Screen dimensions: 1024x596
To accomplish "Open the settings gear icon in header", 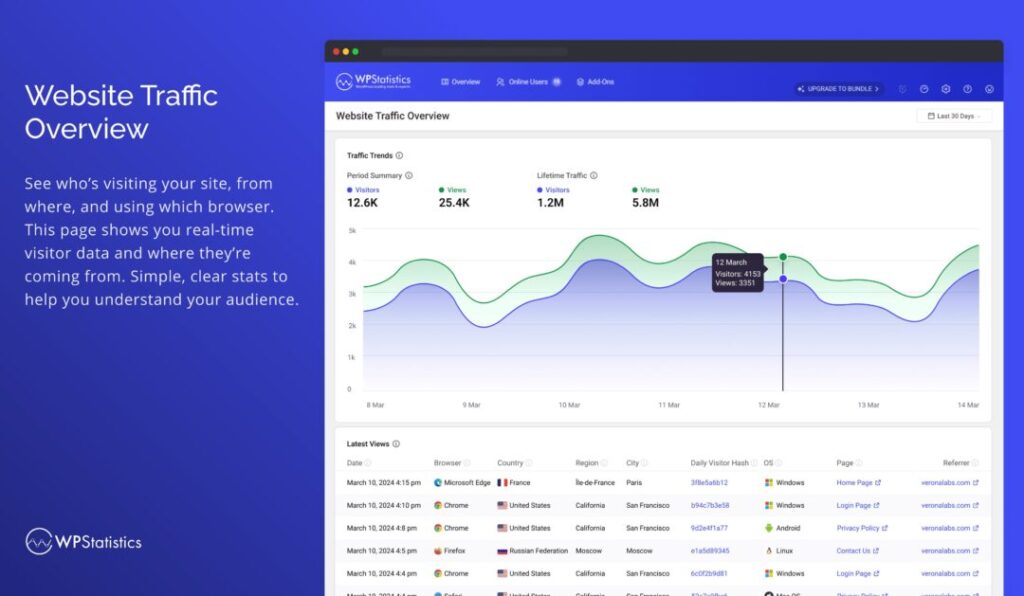I will [946, 89].
